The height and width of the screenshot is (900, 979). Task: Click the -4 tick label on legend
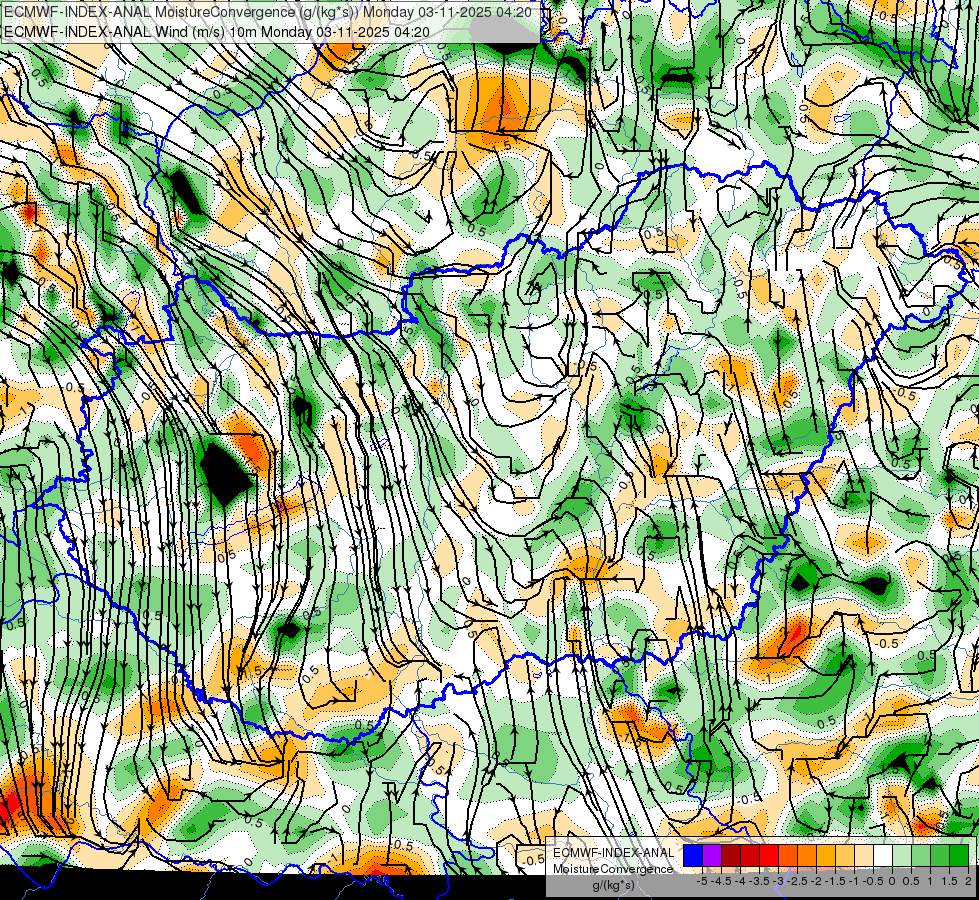740,881
